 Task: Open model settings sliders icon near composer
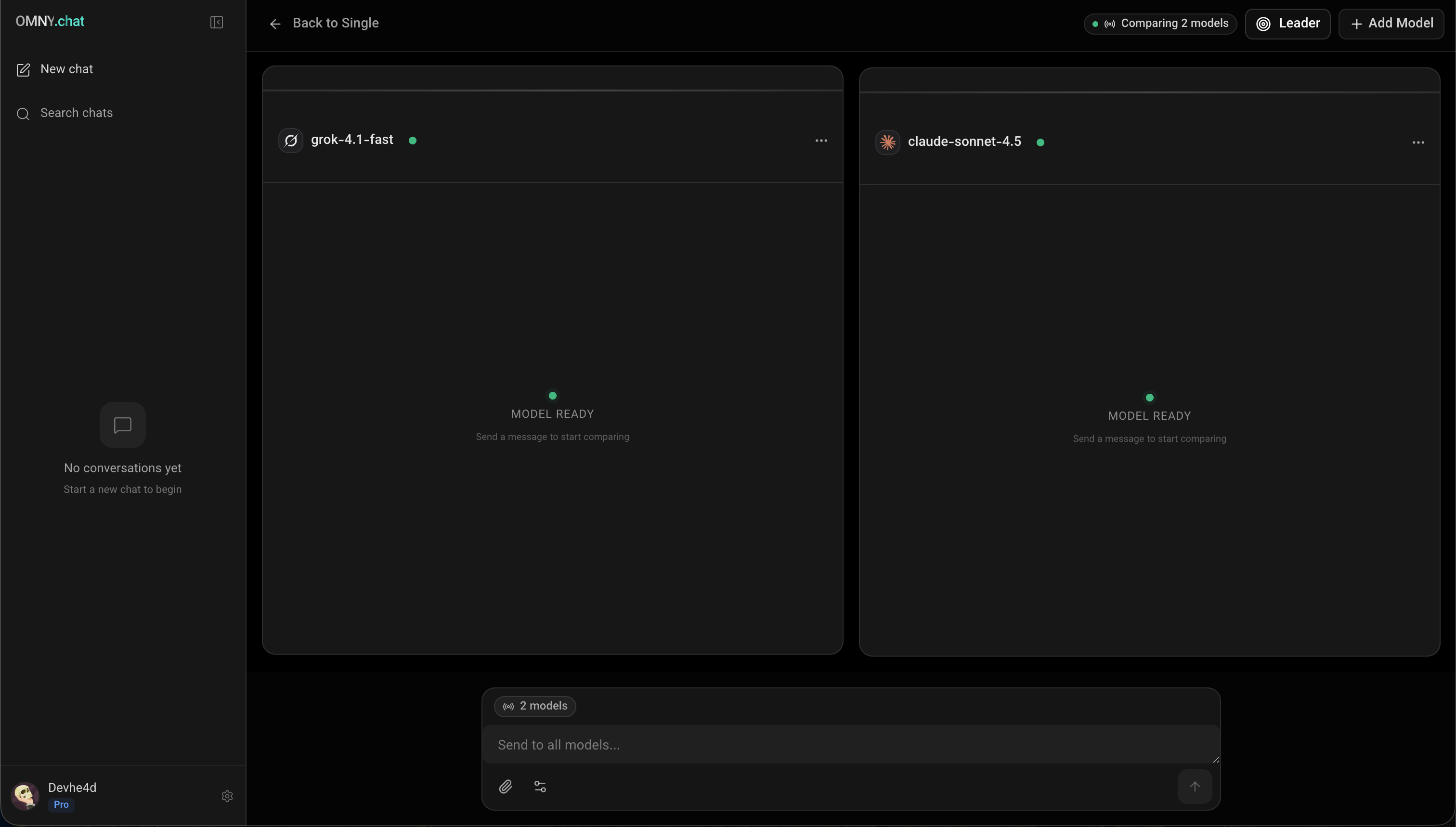tap(540, 786)
